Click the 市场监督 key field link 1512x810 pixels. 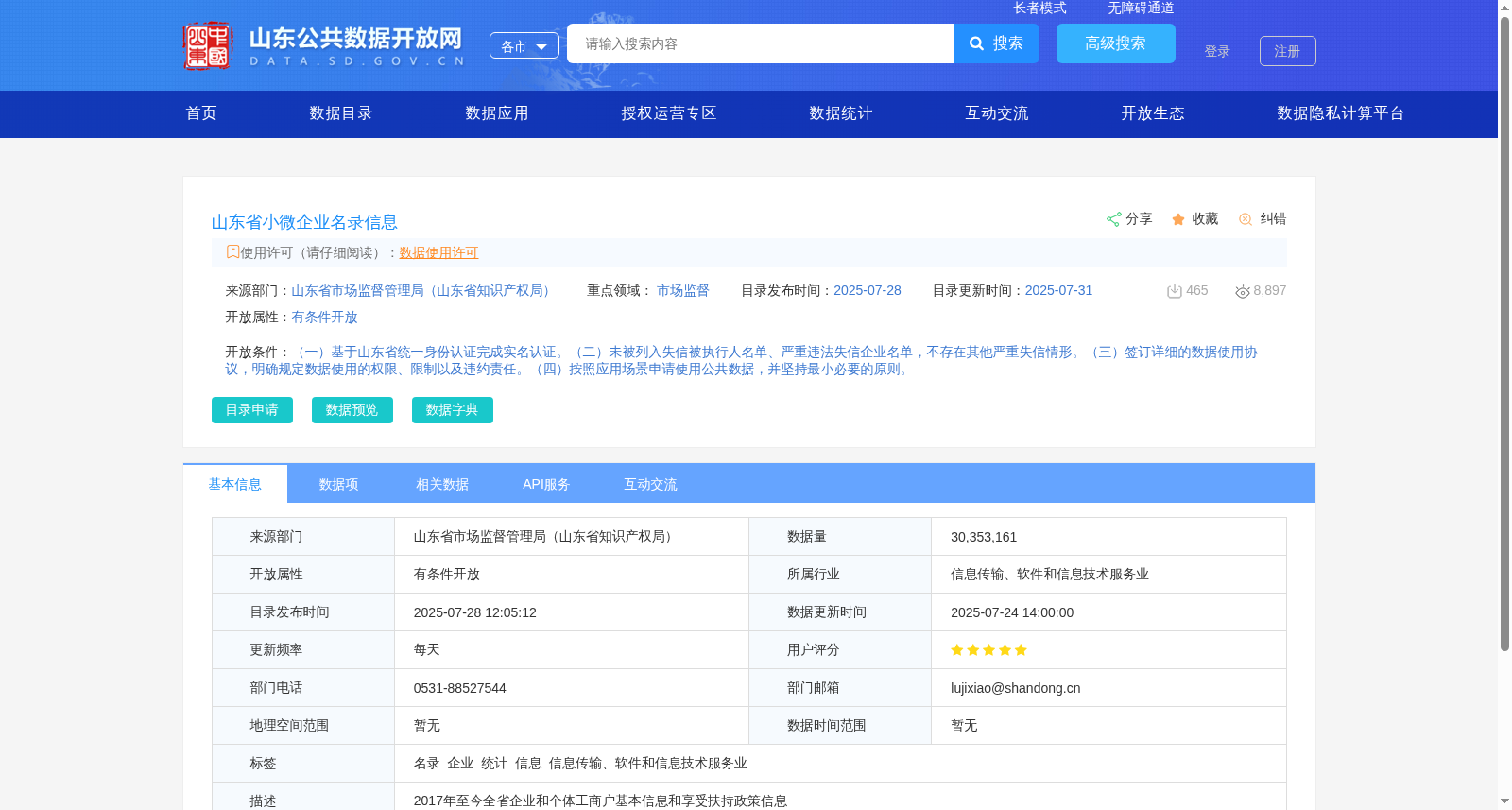pos(683,291)
